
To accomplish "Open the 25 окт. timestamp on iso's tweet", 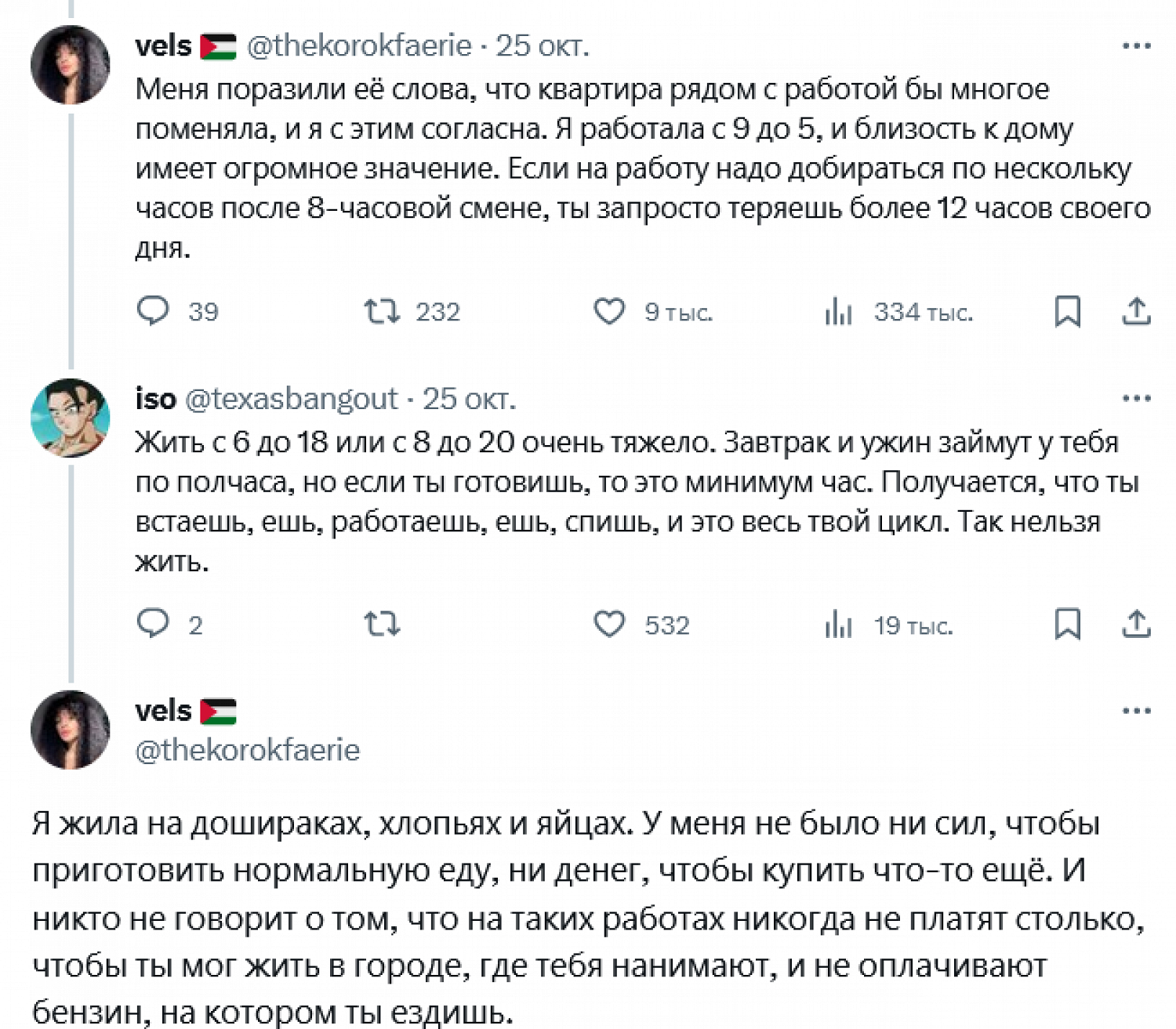I will (x=470, y=399).
